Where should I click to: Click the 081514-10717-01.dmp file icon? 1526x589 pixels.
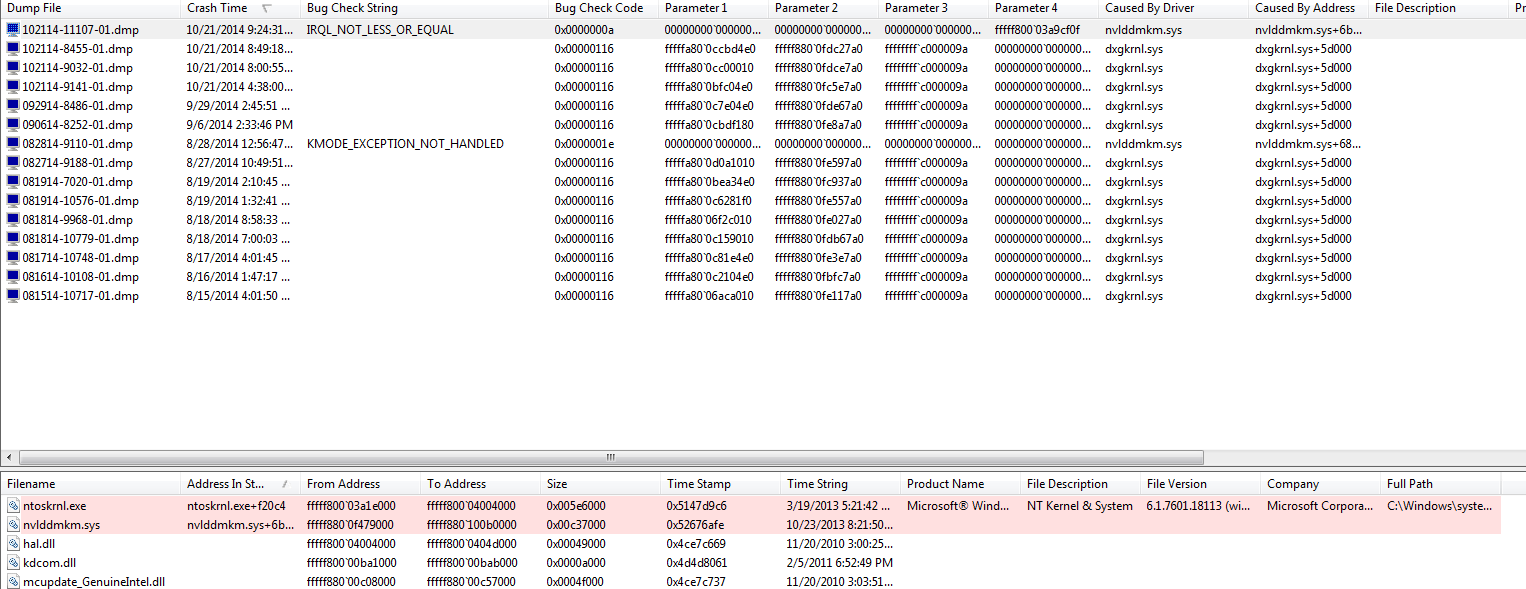tap(13, 296)
